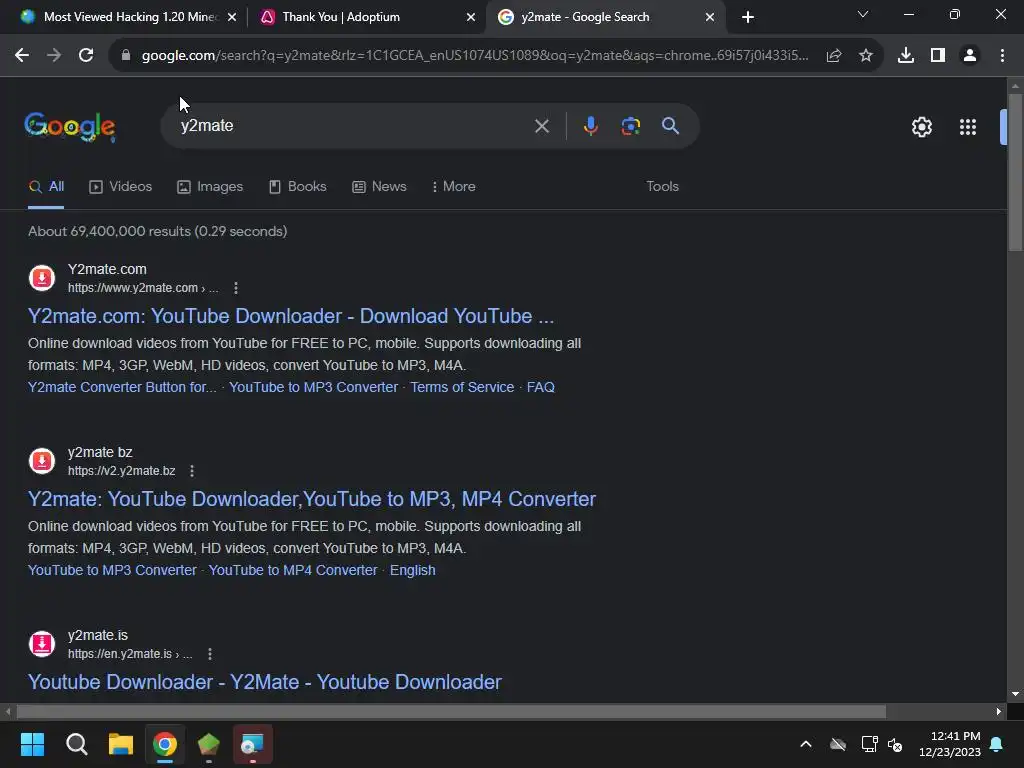1024x768 pixels.
Task: Open Youtube Downloader - Y2Mate result
Action: pyautogui.click(x=264, y=682)
